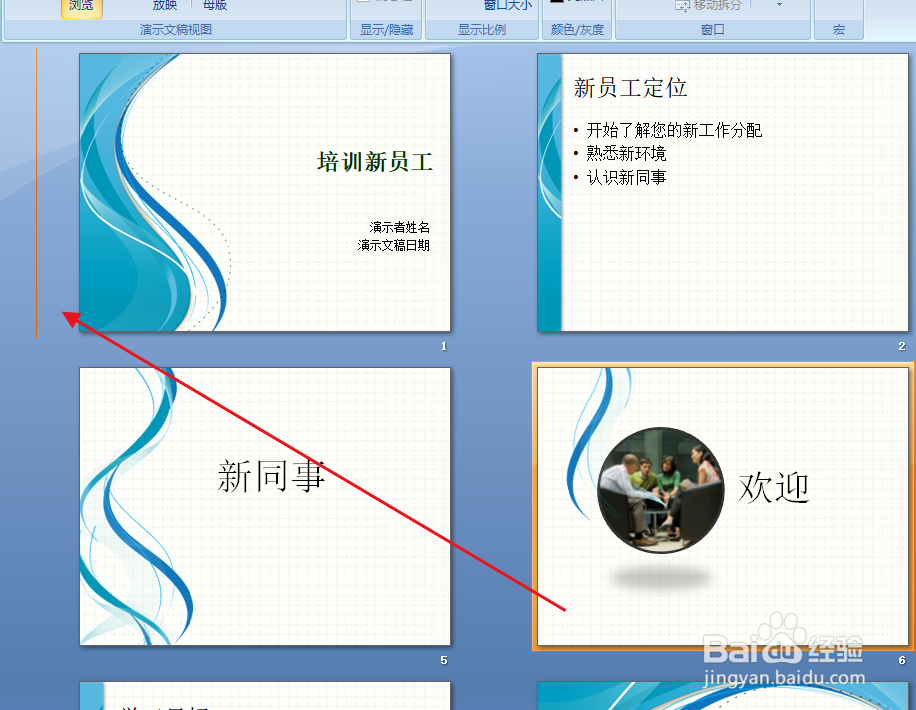Select slide 2 thumbnail titled 新员工定位
This screenshot has width=916, height=710.
click(x=723, y=192)
